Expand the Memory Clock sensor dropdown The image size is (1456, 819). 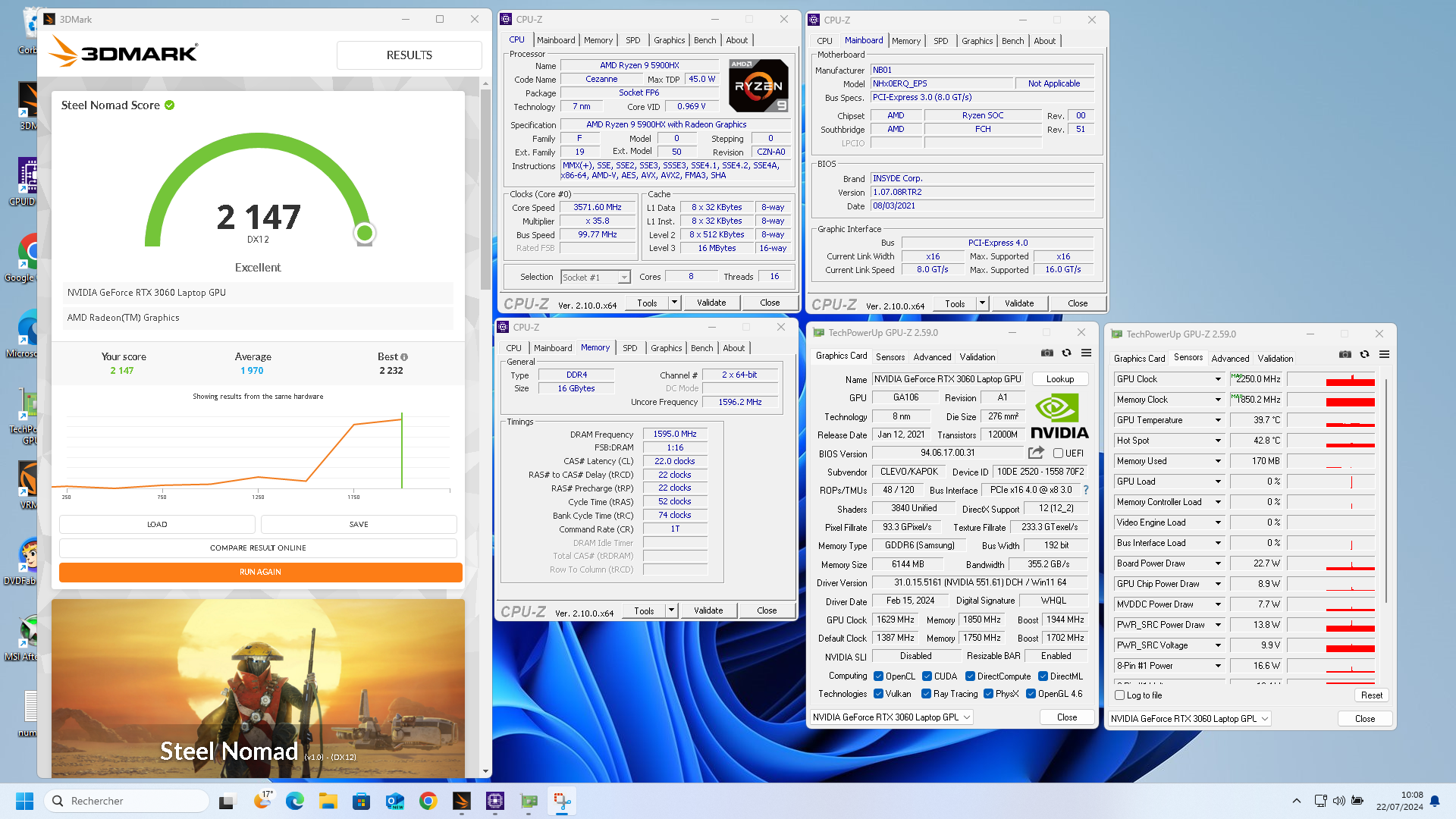1218,400
